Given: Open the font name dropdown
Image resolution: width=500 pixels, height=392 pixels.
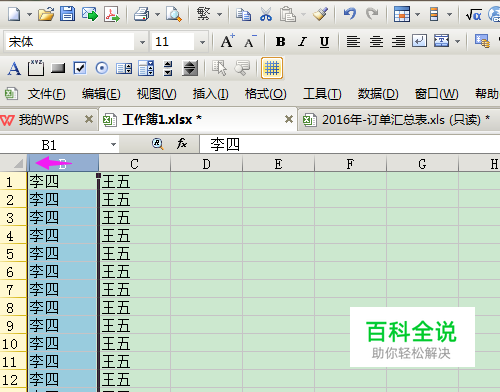Looking at the screenshot, I should pos(142,42).
